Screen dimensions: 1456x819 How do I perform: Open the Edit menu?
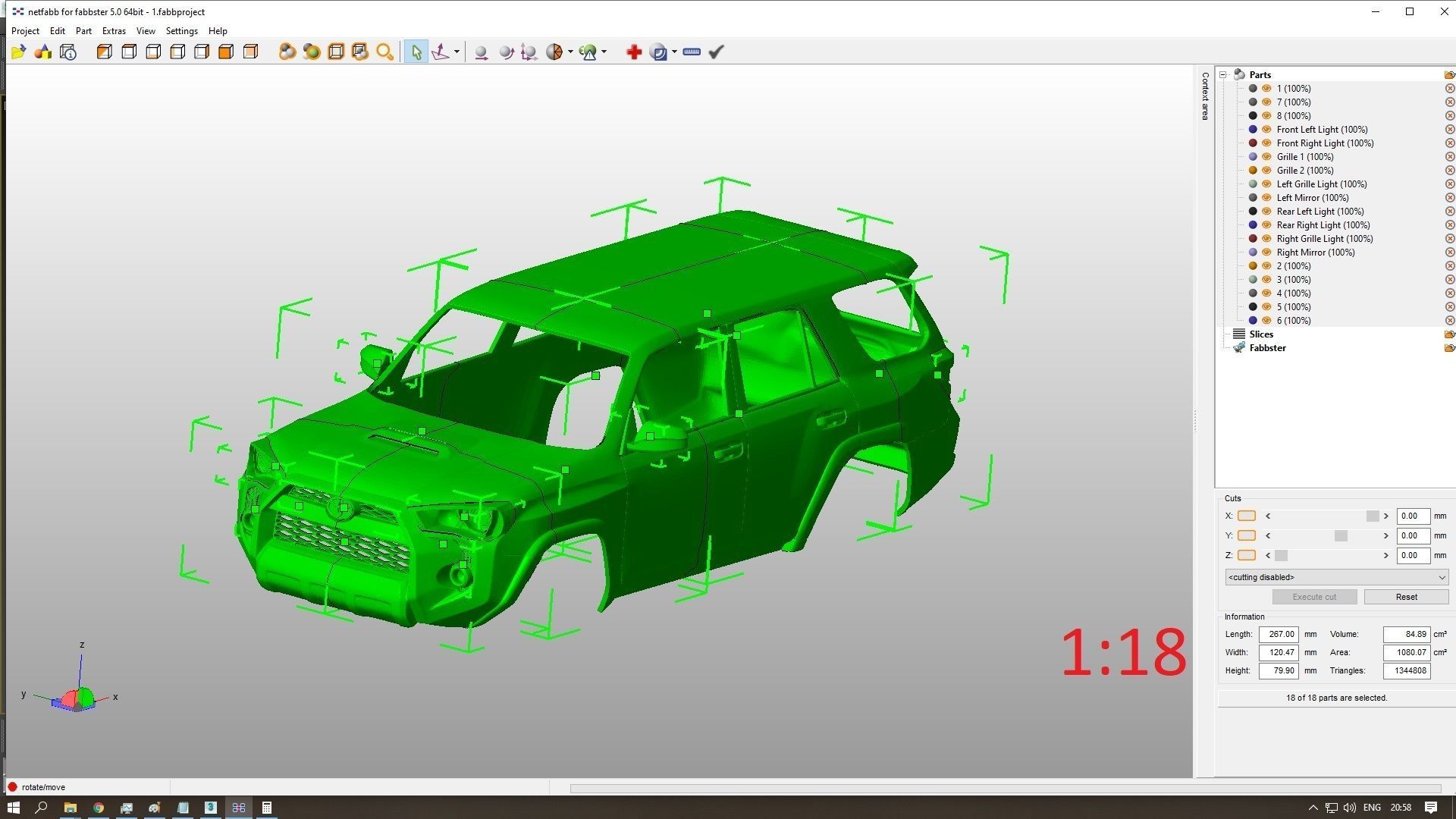[x=58, y=31]
